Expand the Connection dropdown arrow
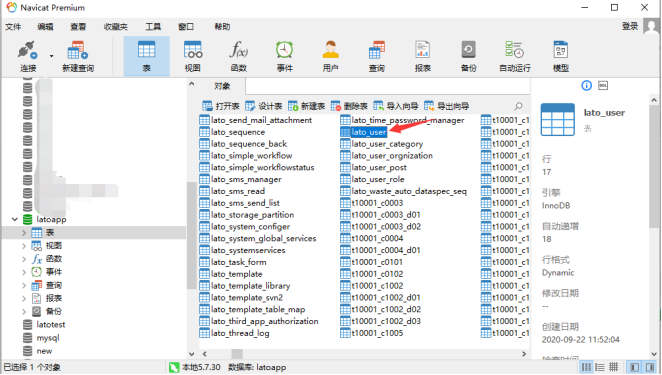Image resolution: width=662 pixels, height=375 pixels. [x=52, y=56]
